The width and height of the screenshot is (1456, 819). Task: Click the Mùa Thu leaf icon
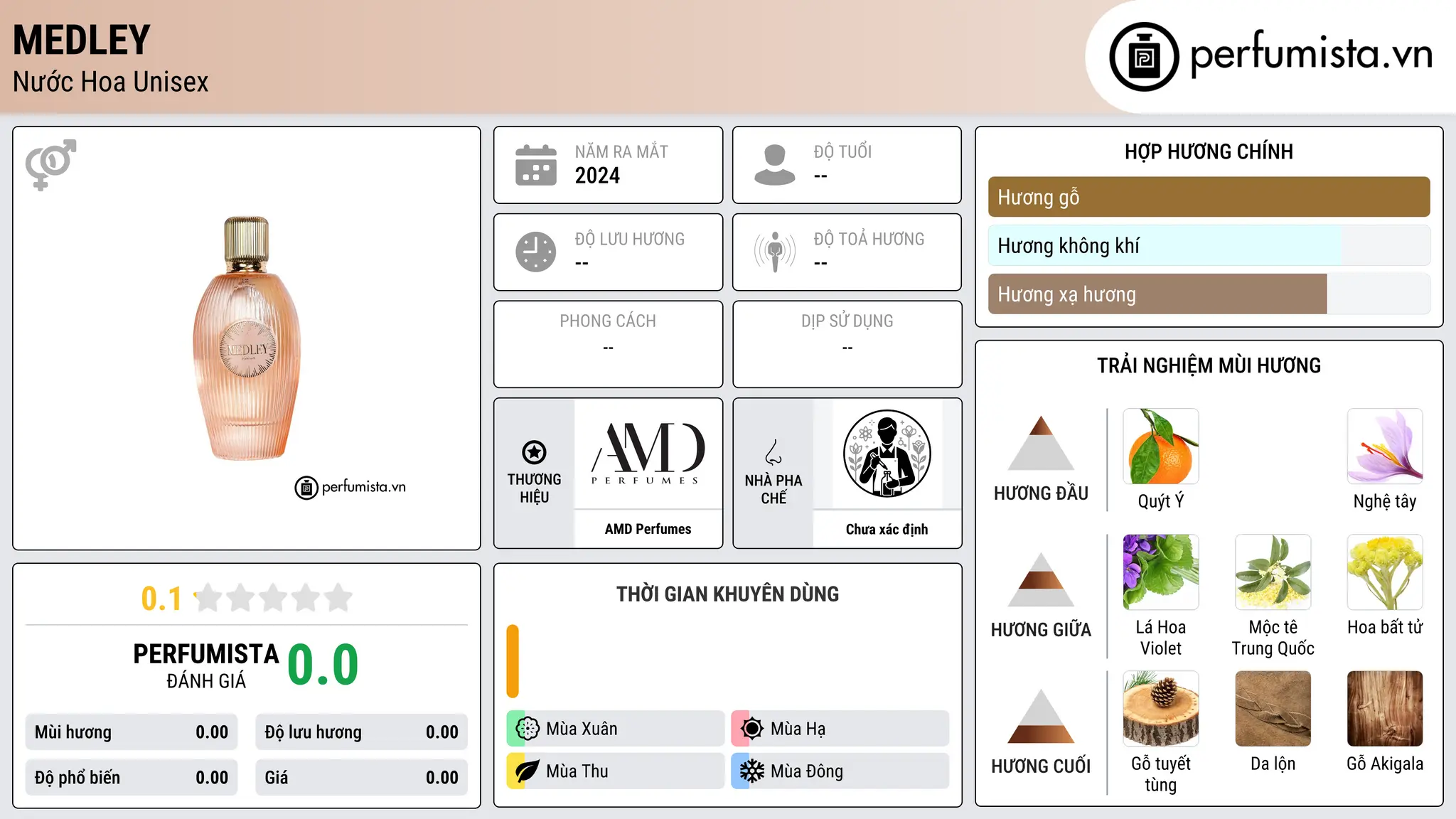[x=528, y=771]
